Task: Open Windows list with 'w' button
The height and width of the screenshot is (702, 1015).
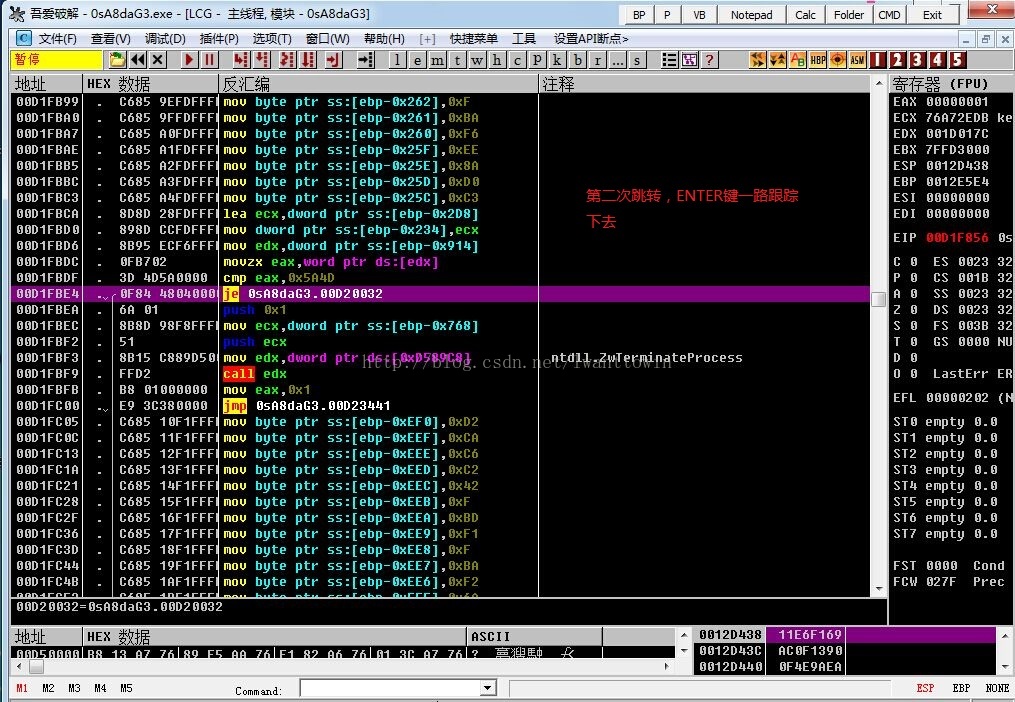Action: (x=478, y=60)
